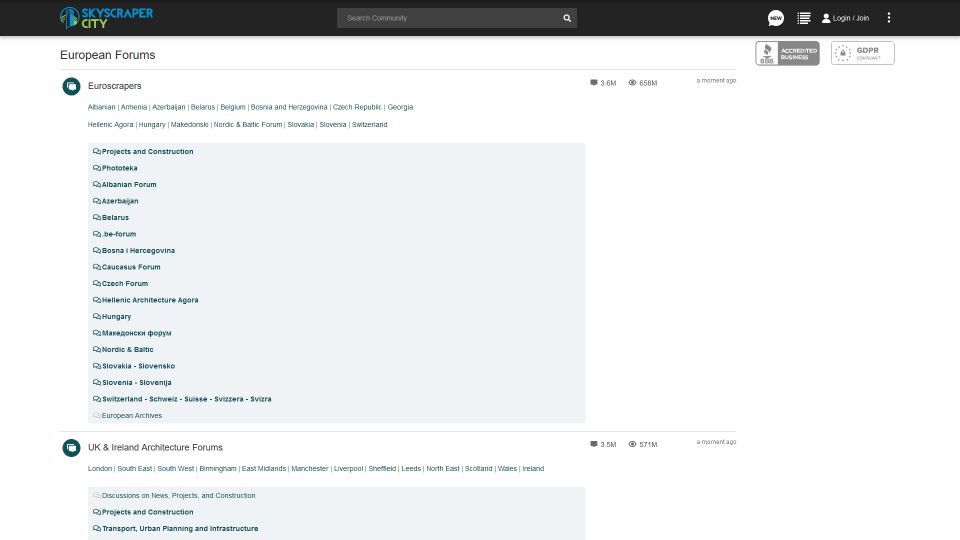Open the Hungary subforum
Image resolution: width=960 pixels, height=540 pixels.
point(116,317)
